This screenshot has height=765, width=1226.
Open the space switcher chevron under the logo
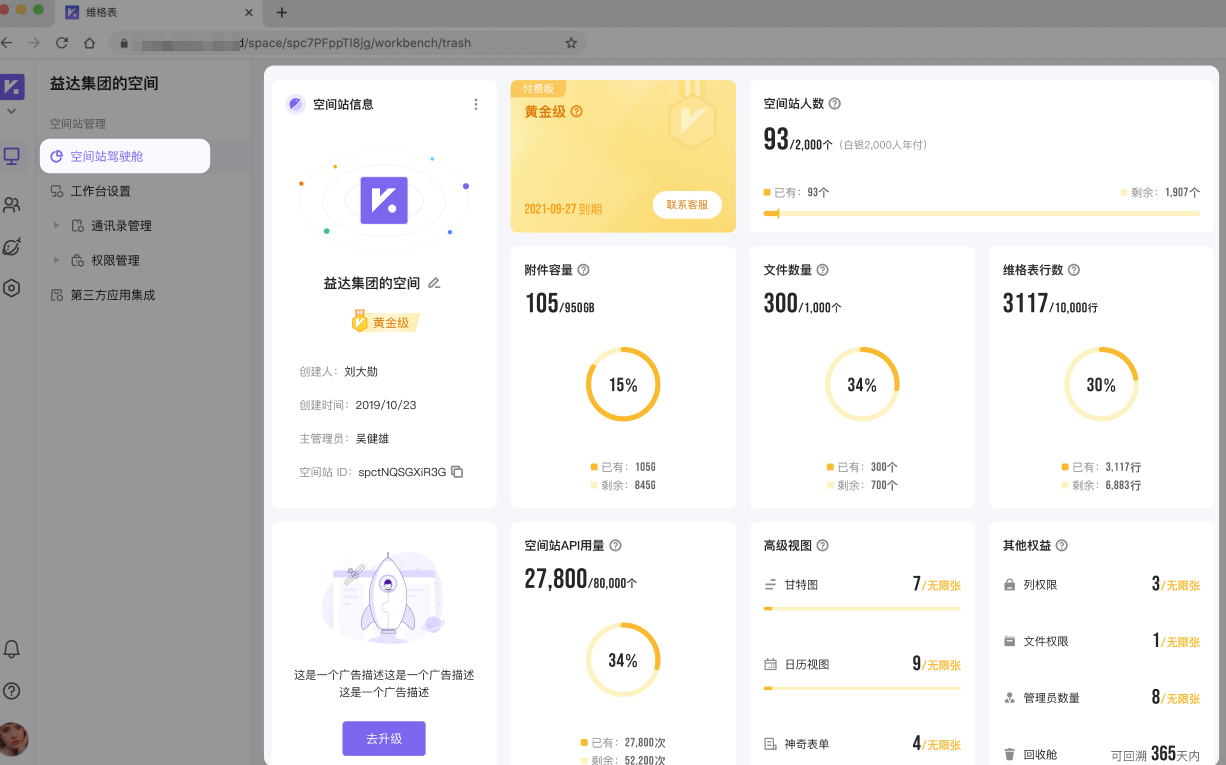click(12, 111)
